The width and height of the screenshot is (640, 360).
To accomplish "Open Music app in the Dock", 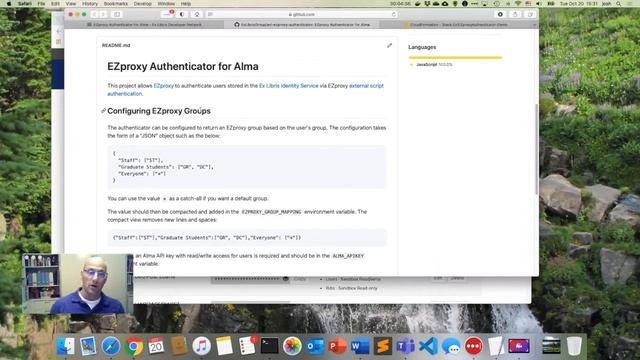I will (x=201, y=347).
